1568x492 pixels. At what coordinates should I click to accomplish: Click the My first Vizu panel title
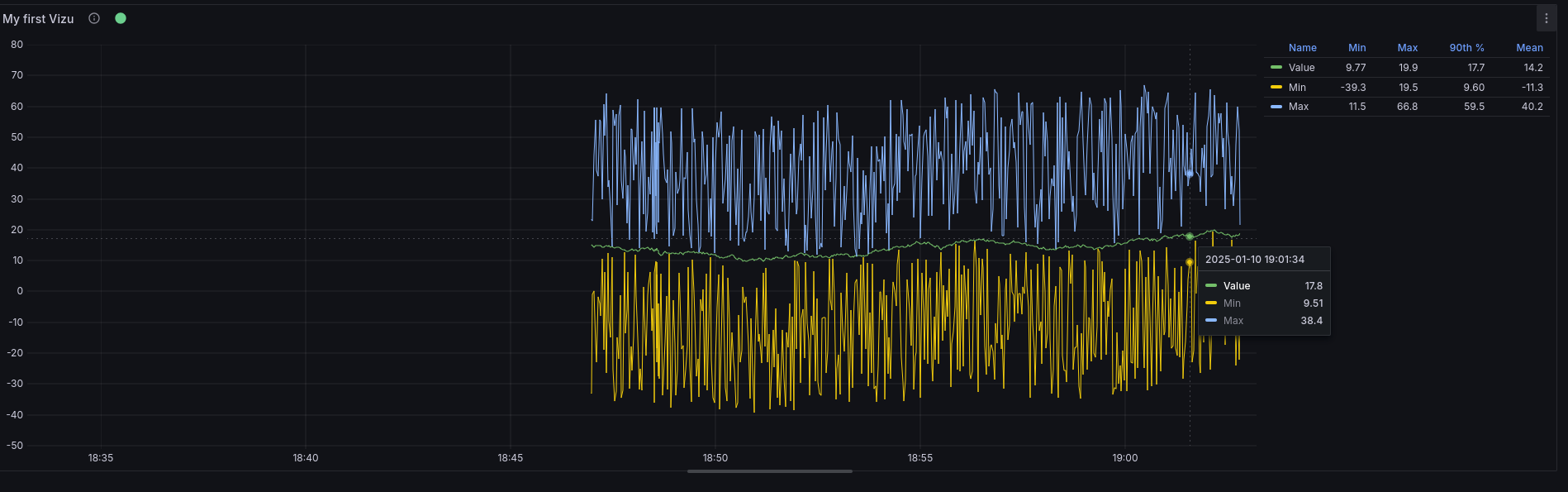[39, 18]
